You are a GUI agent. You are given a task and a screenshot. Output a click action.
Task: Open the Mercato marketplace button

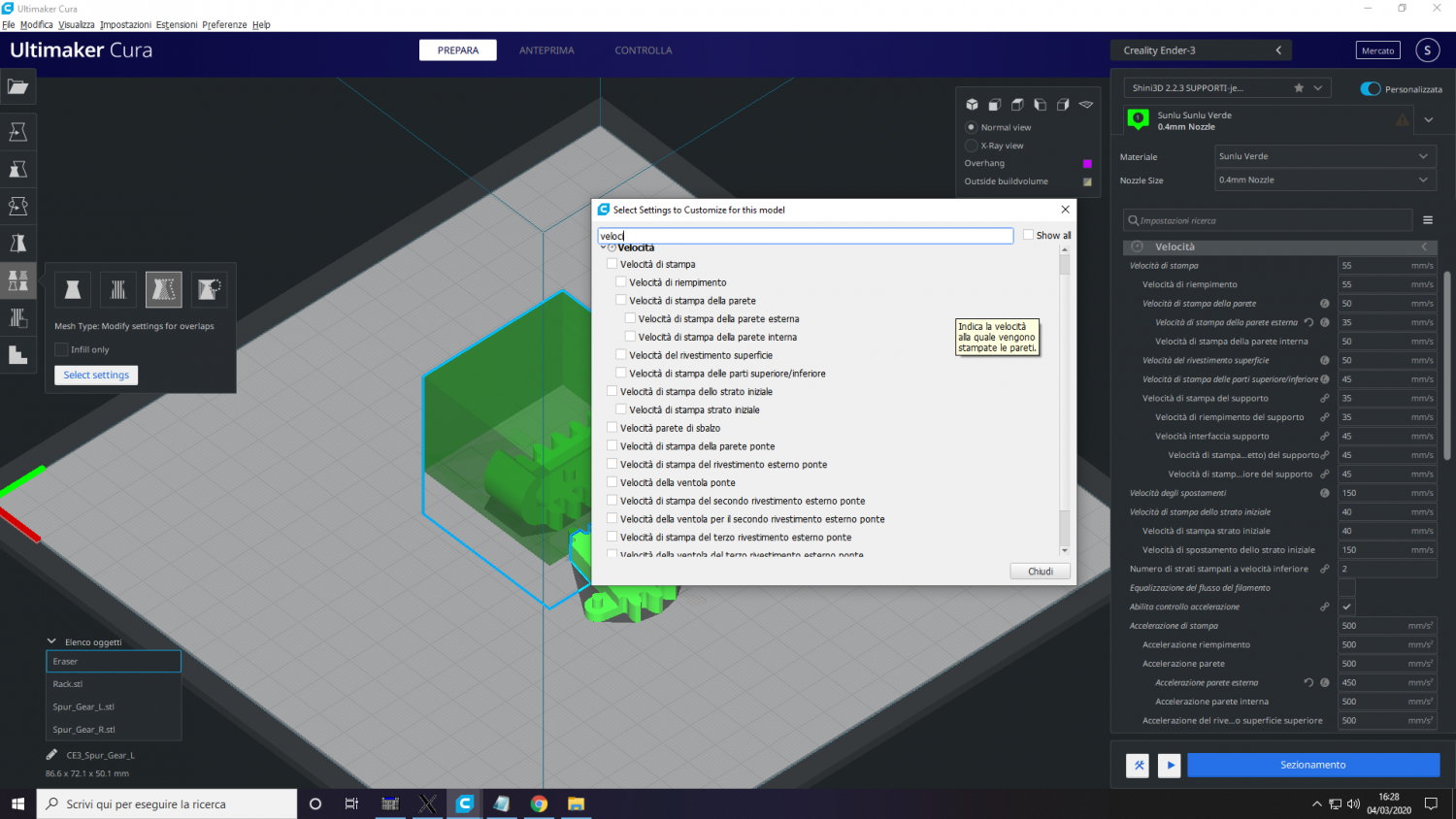pos(1377,50)
